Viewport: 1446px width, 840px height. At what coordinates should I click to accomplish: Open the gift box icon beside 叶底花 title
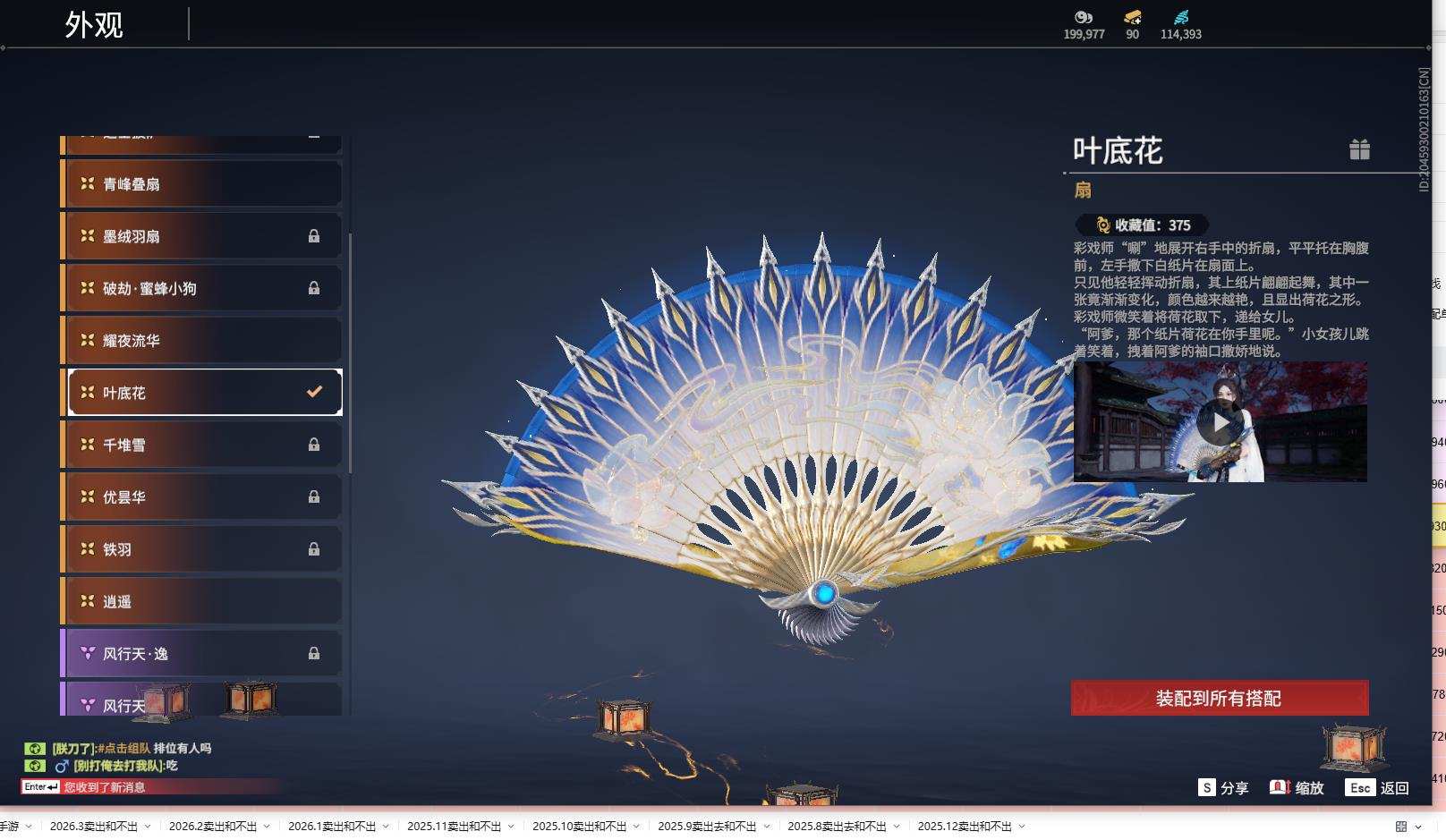pos(1360,150)
